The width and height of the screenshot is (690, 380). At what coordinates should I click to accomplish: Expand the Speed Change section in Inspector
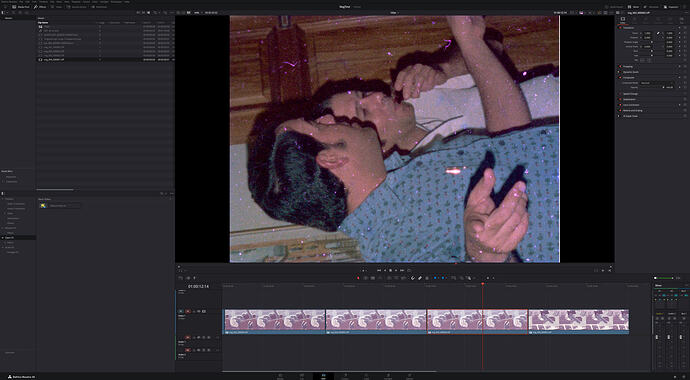pos(630,94)
